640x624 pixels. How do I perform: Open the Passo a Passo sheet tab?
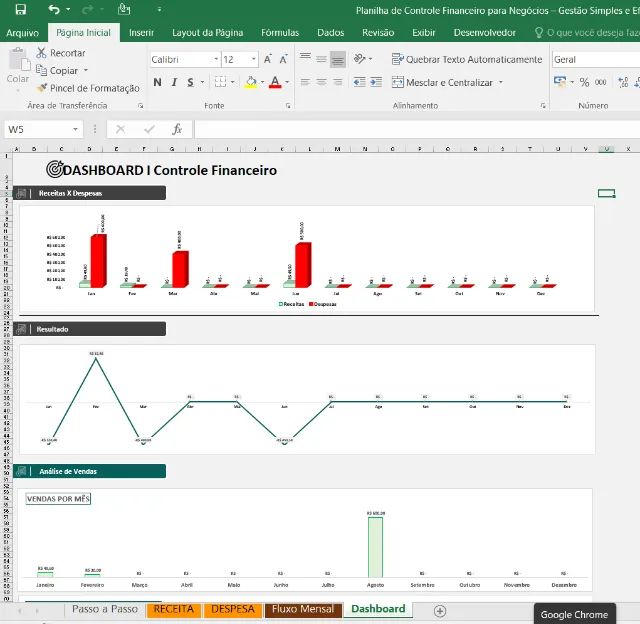105,609
